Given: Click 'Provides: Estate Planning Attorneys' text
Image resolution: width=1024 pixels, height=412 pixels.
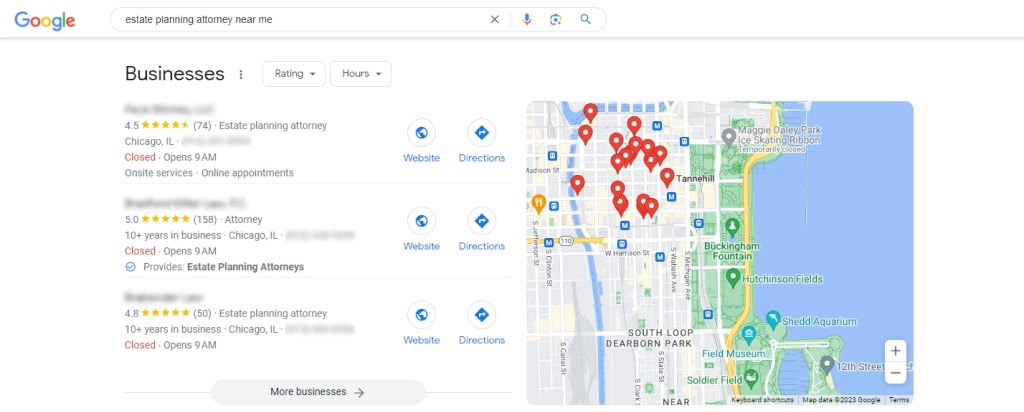Looking at the screenshot, I should click(x=223, y=267).
